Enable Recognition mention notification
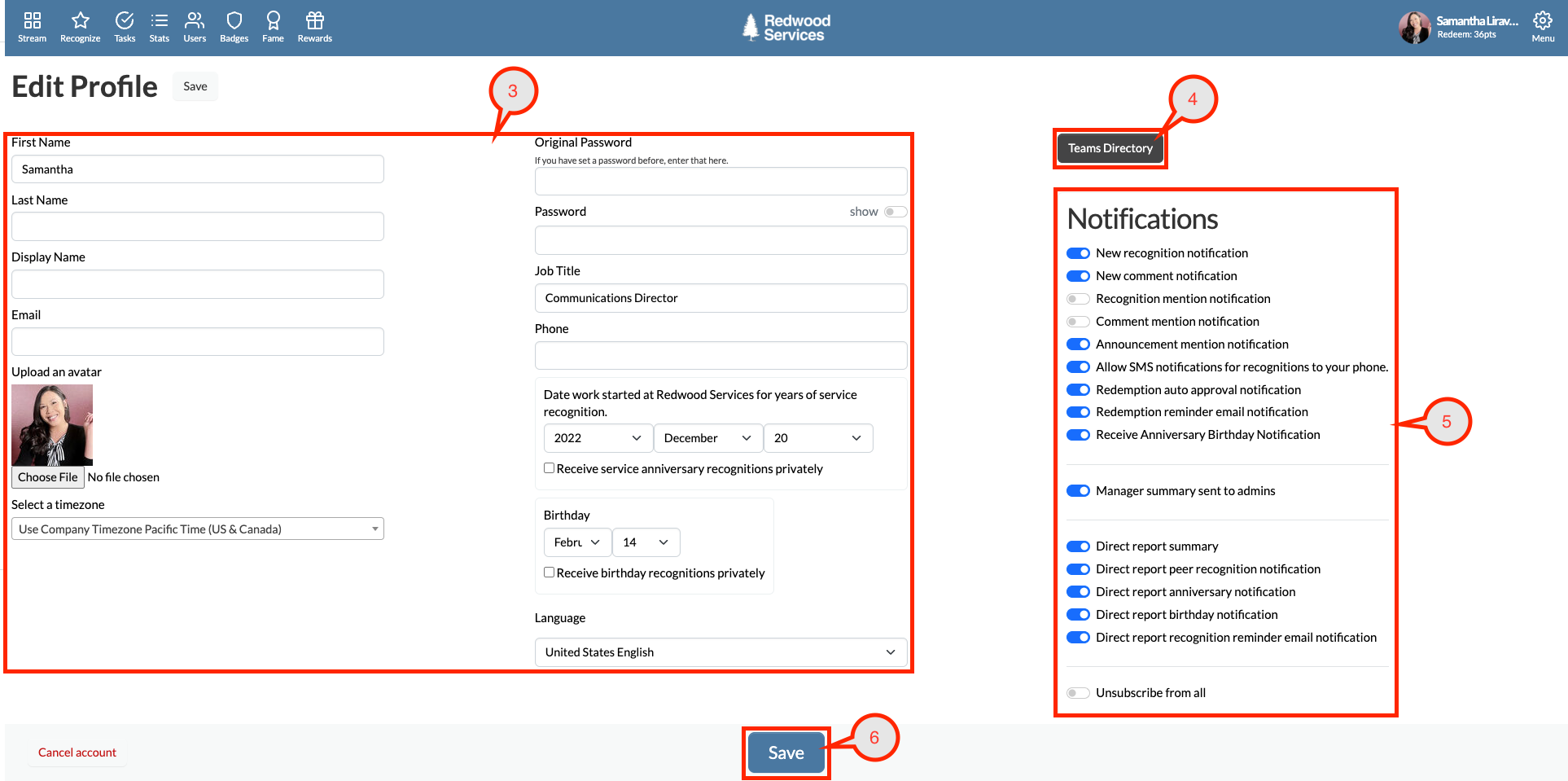 [1078, 298]
